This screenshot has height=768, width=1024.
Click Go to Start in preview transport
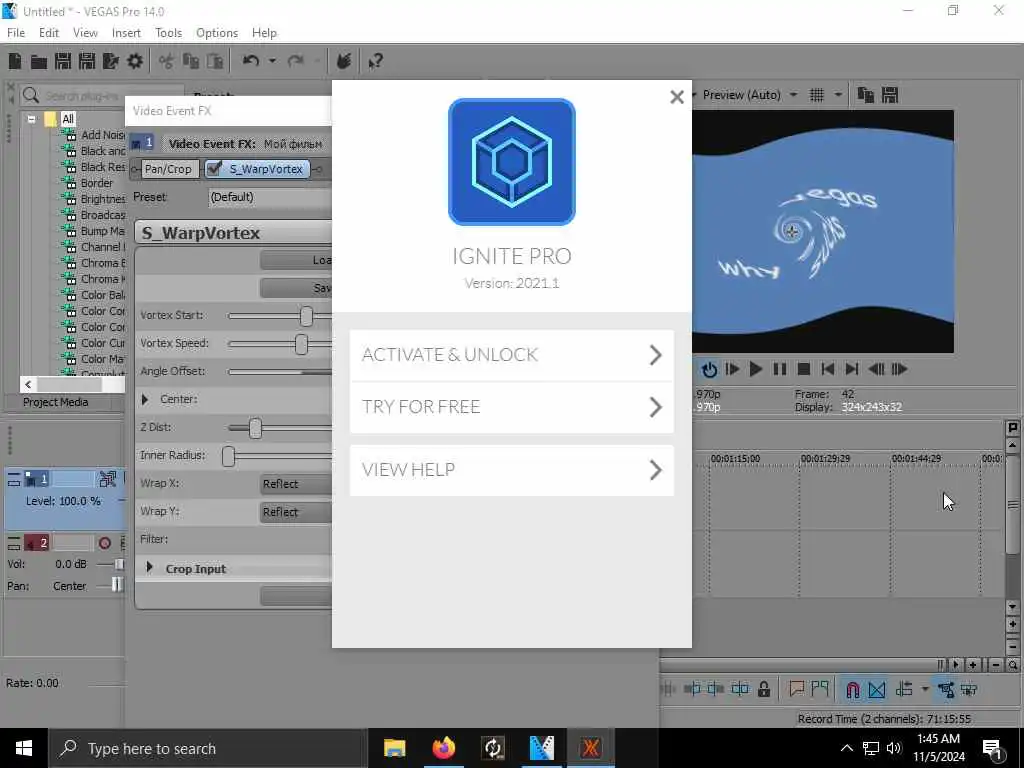[827, 370]
